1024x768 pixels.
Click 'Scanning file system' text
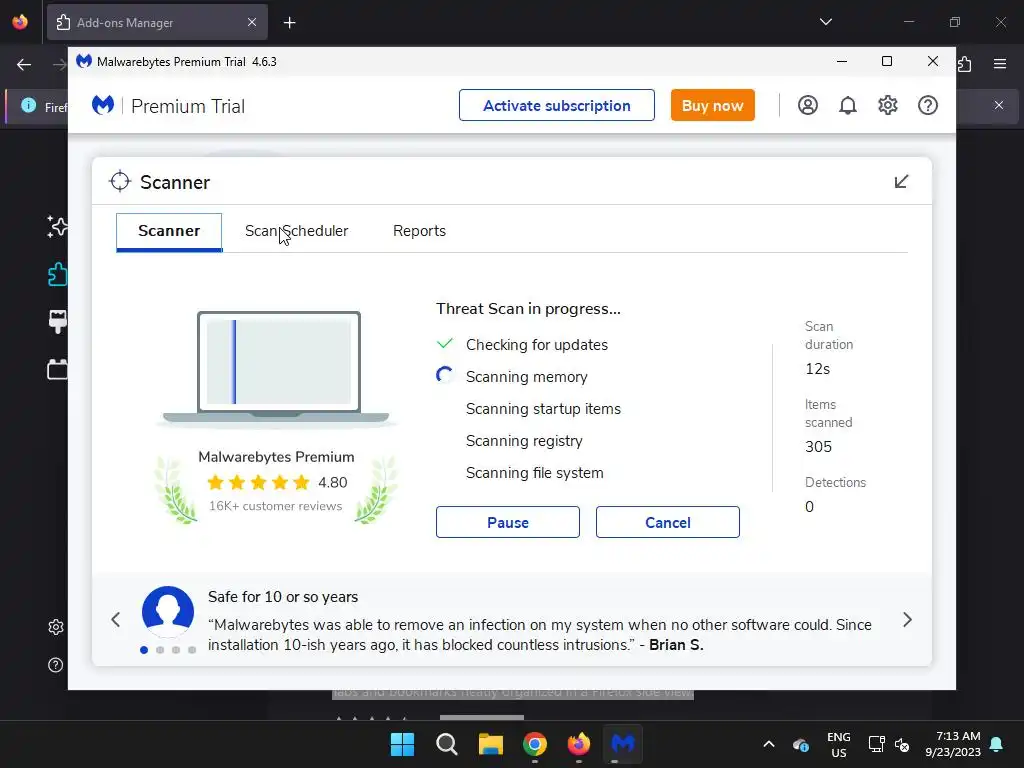click(x=534, y=473)
